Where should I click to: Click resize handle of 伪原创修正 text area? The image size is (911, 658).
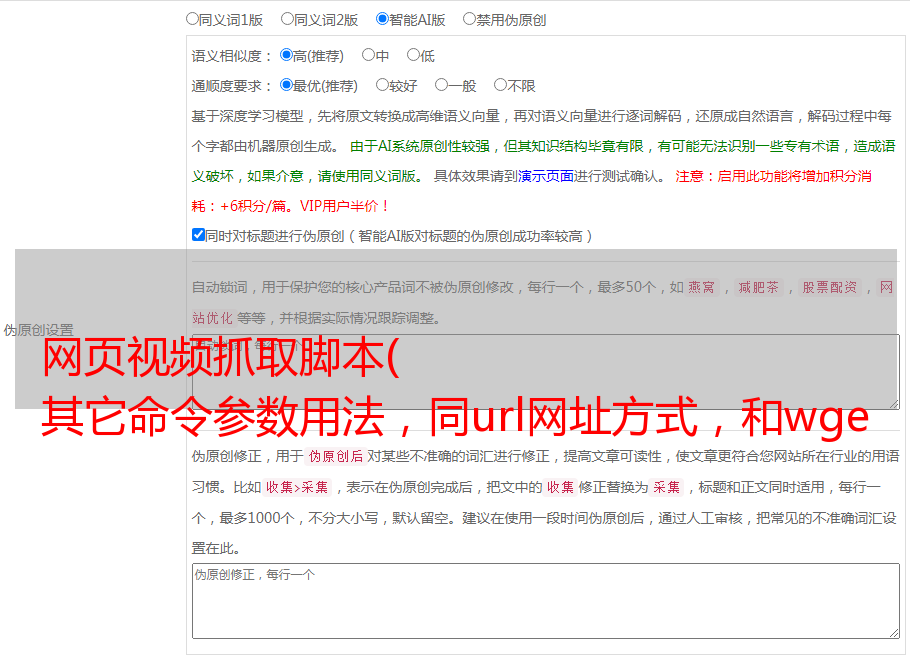pyautogui.click(x=893, y=631)
